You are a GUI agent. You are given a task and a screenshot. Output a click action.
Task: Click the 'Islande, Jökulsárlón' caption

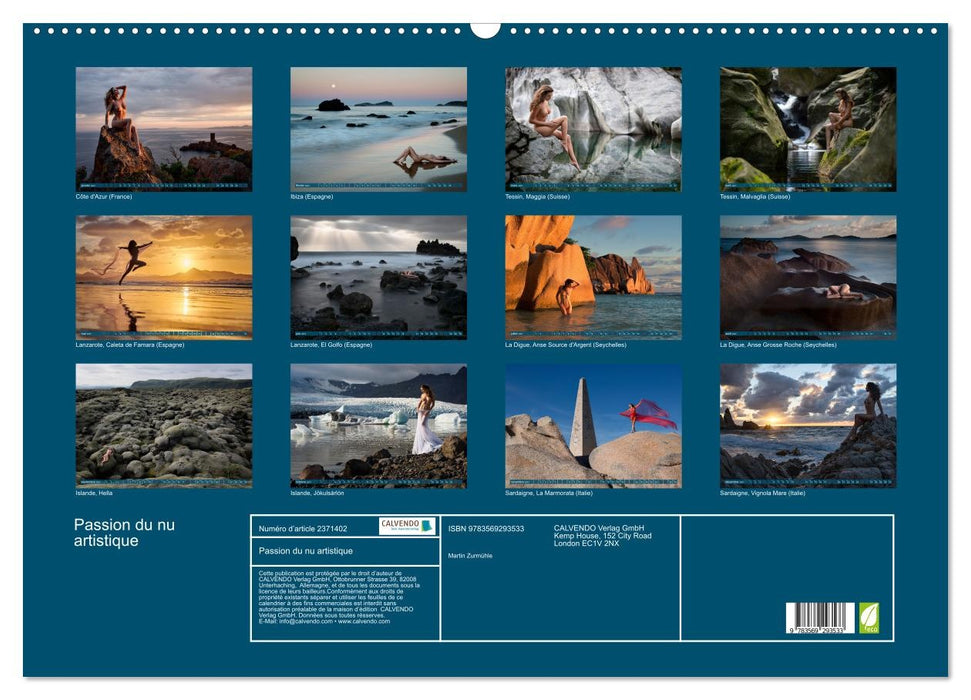pyautogui.click(x=317, y=493)
